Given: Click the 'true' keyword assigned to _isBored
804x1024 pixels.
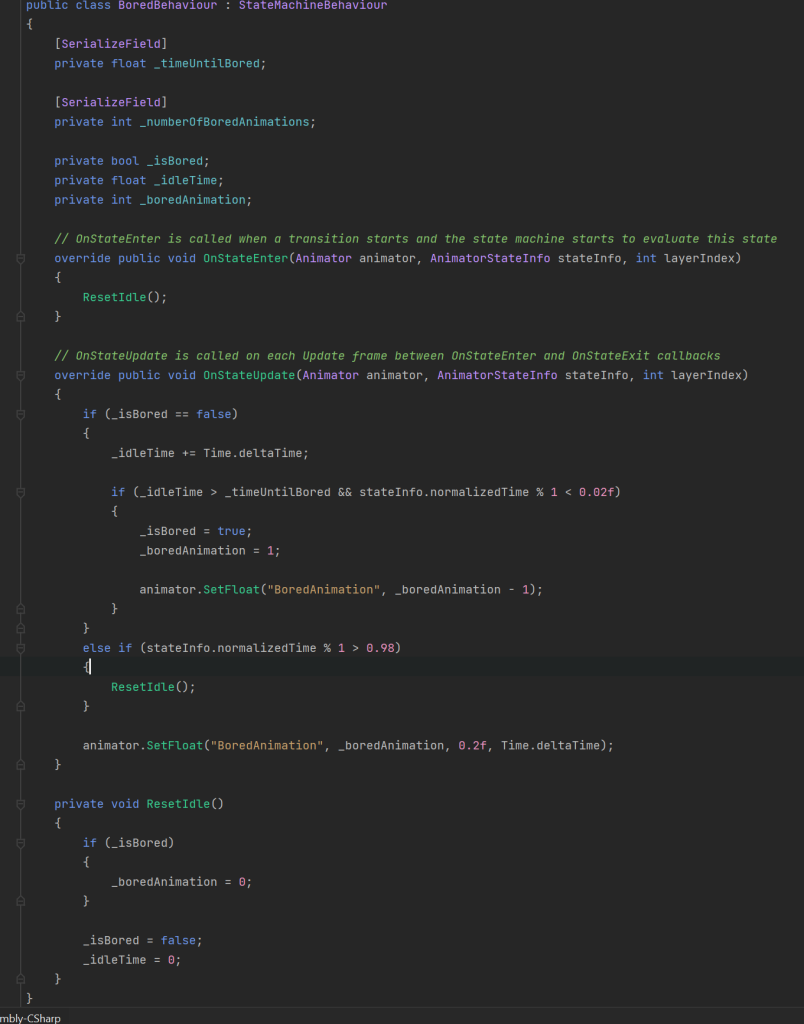Looking at the screenshot, I should point(231,532).
